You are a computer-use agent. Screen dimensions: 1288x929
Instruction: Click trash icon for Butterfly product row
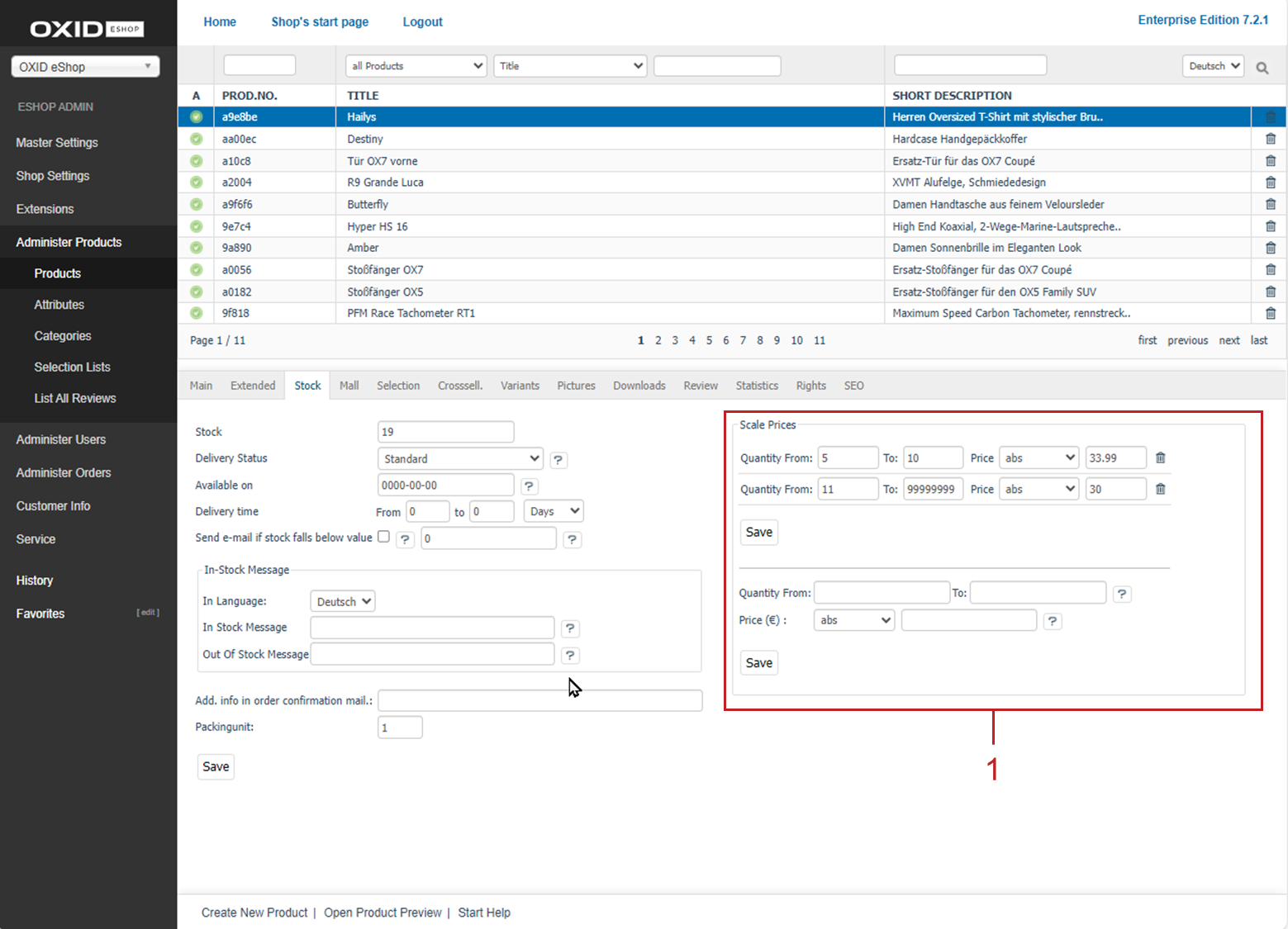tap(1270, 204)
